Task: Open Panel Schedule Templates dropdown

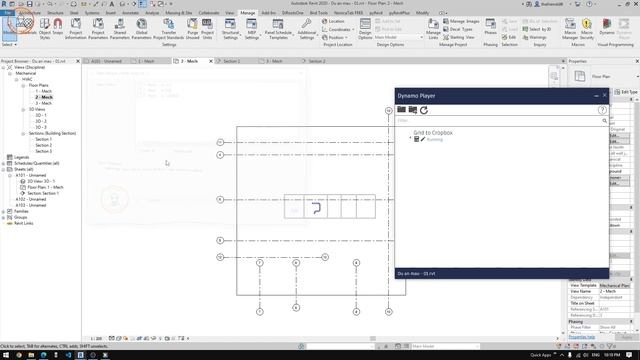Action: [x=278, y=28]
